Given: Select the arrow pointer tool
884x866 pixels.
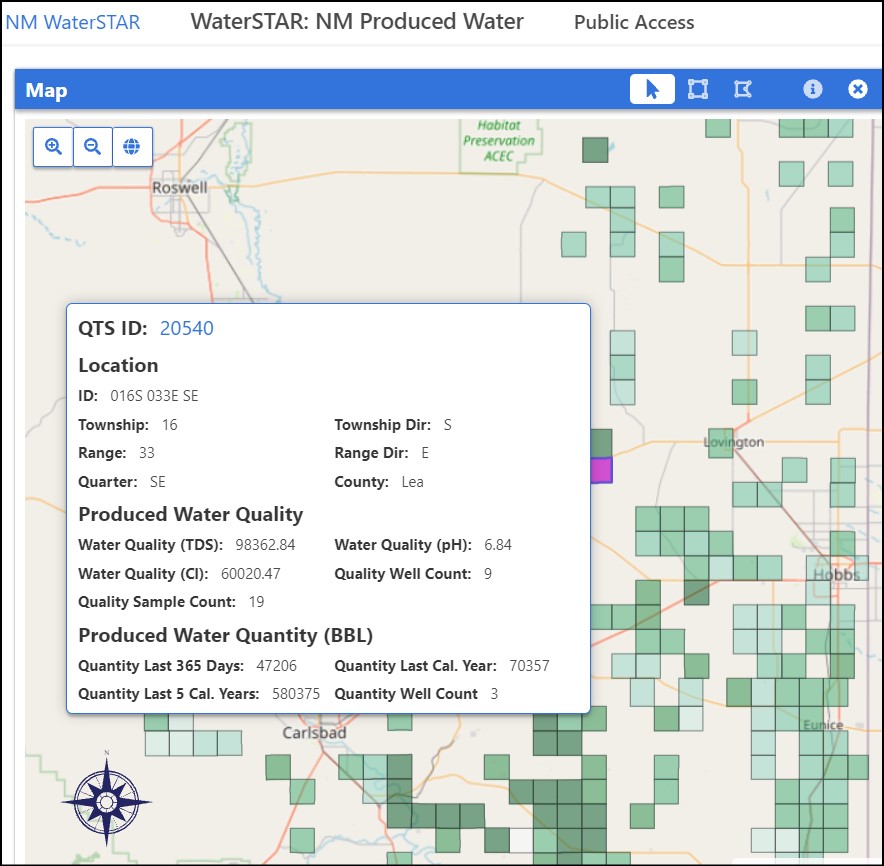Looking at the screenshot, I should [x=652, y=89].
